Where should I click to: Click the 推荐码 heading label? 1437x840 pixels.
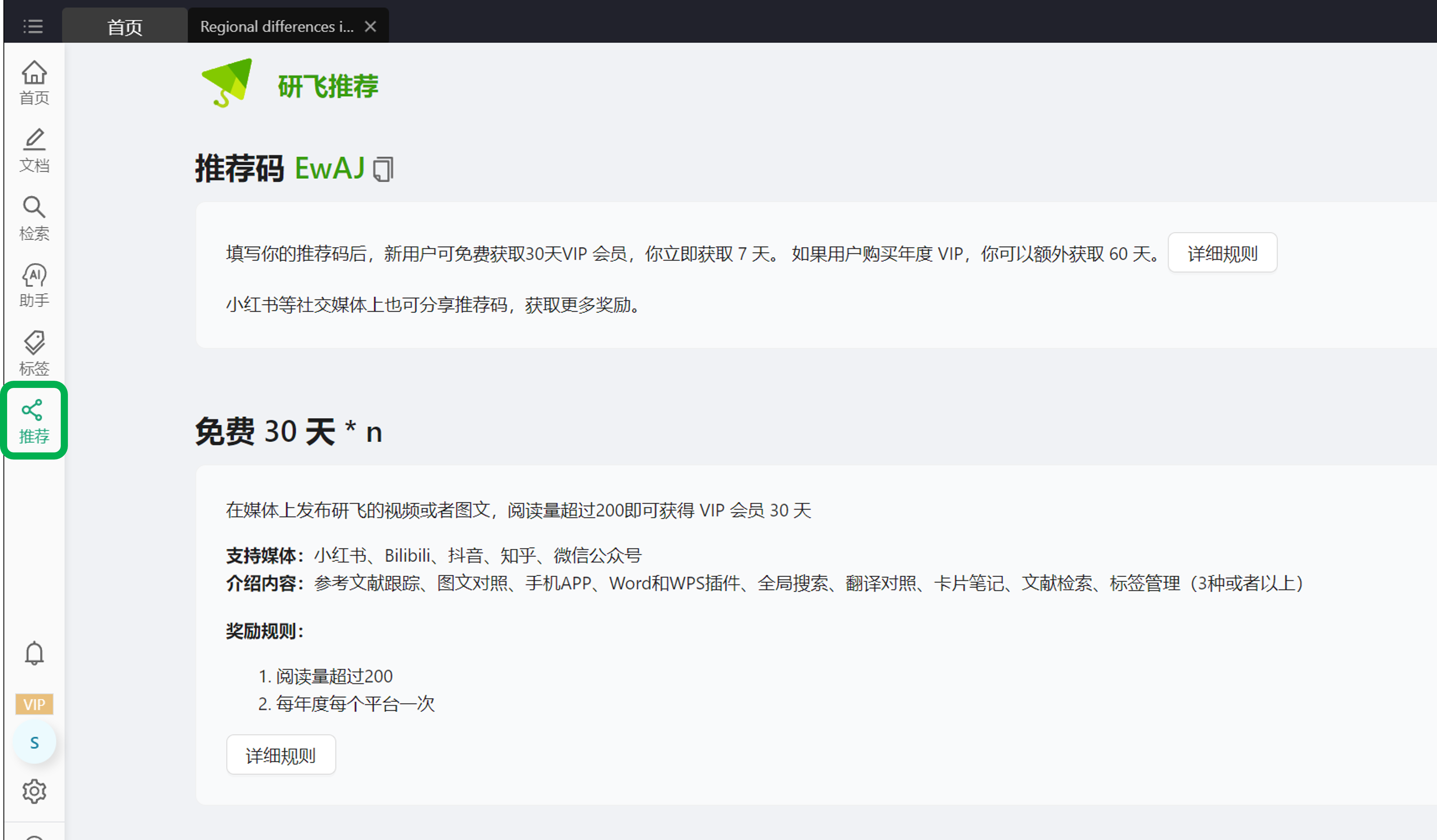[x=240, y=169]
